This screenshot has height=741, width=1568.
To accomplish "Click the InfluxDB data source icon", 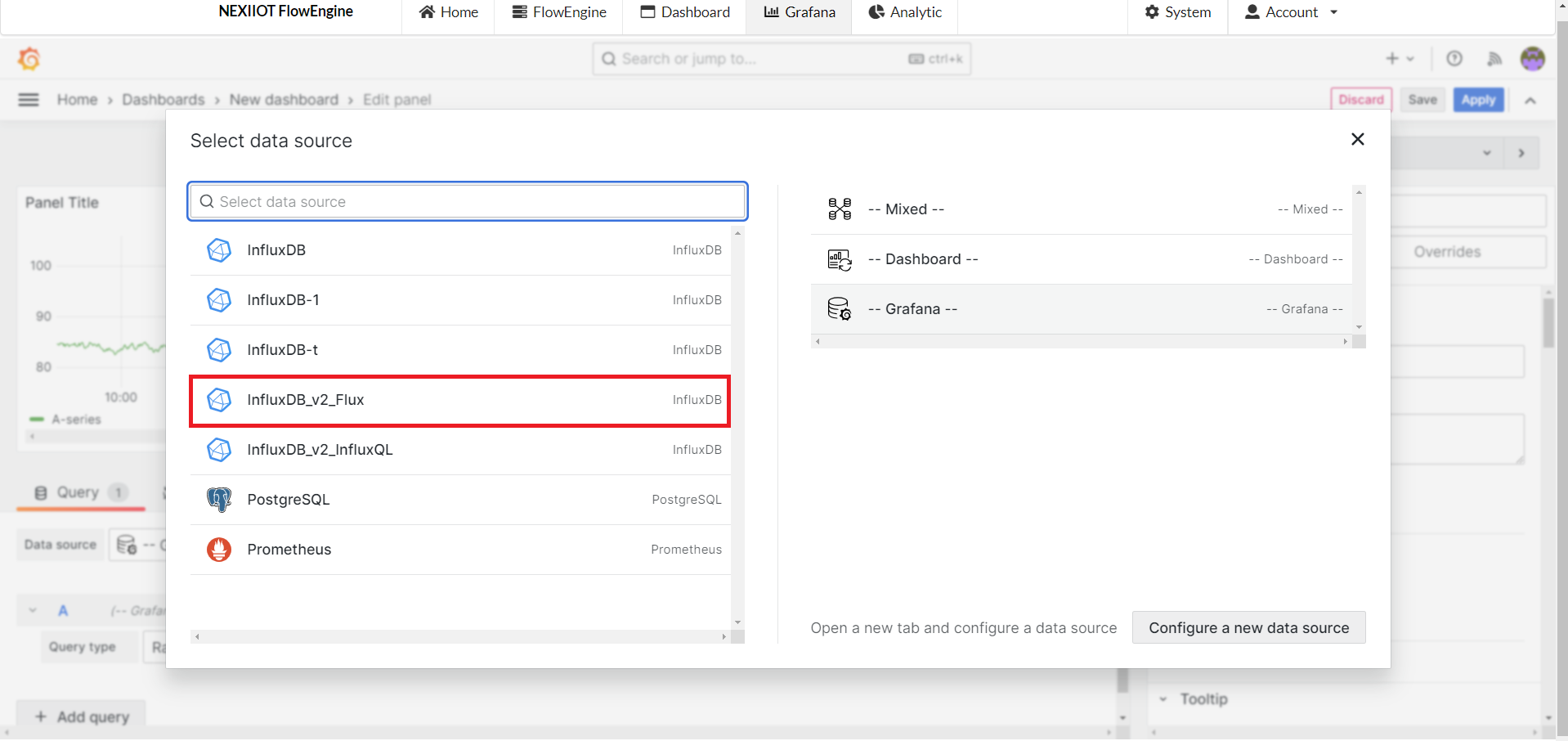I will point(219,250).
